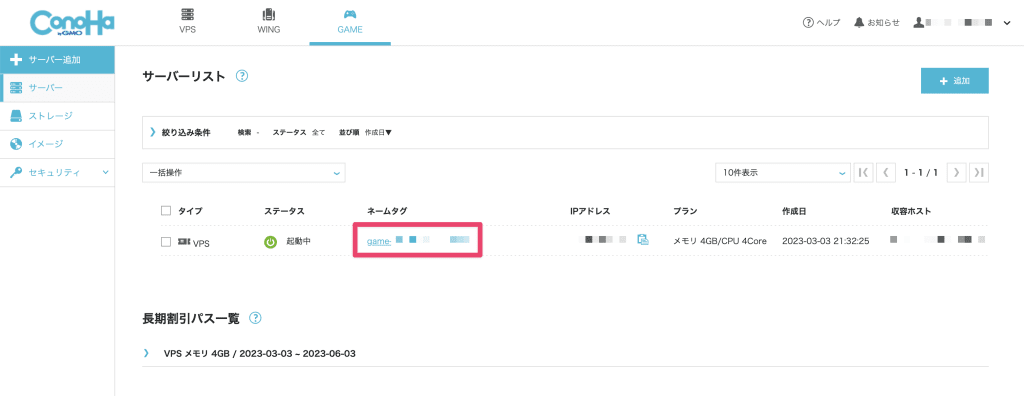Click the help icon next to 長期割引パス一覧
This screenshot has width=1024, height=396.
point(256,319)
